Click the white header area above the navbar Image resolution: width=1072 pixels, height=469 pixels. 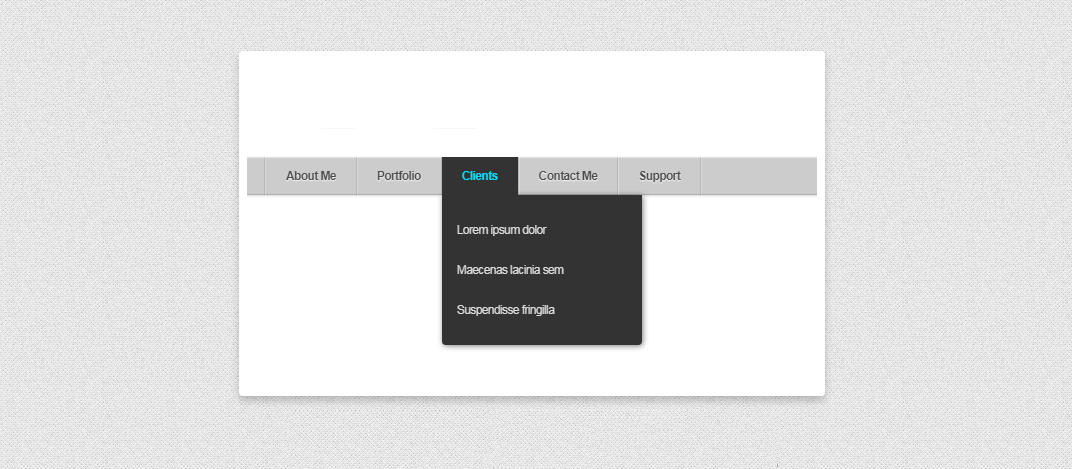click(x=531, y=100)
